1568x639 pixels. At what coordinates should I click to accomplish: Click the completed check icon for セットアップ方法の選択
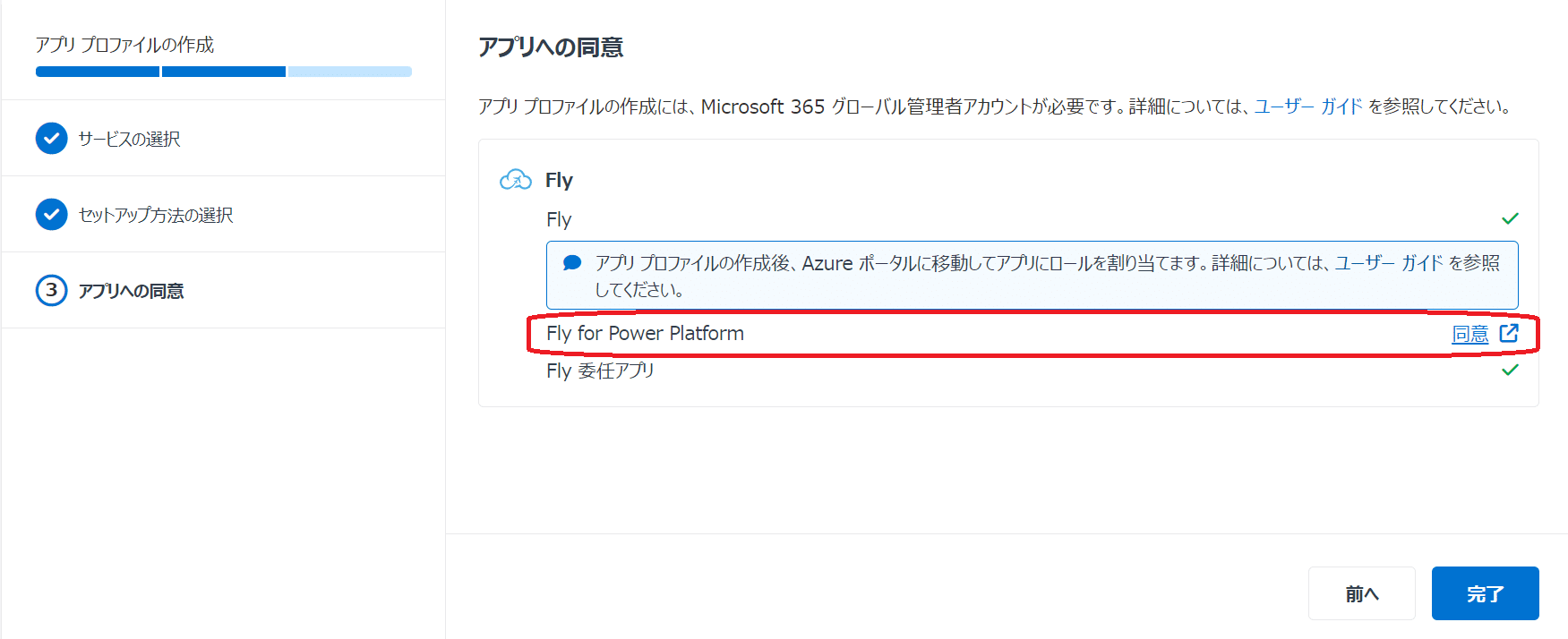pyautogui.click(x=51, y=214)
